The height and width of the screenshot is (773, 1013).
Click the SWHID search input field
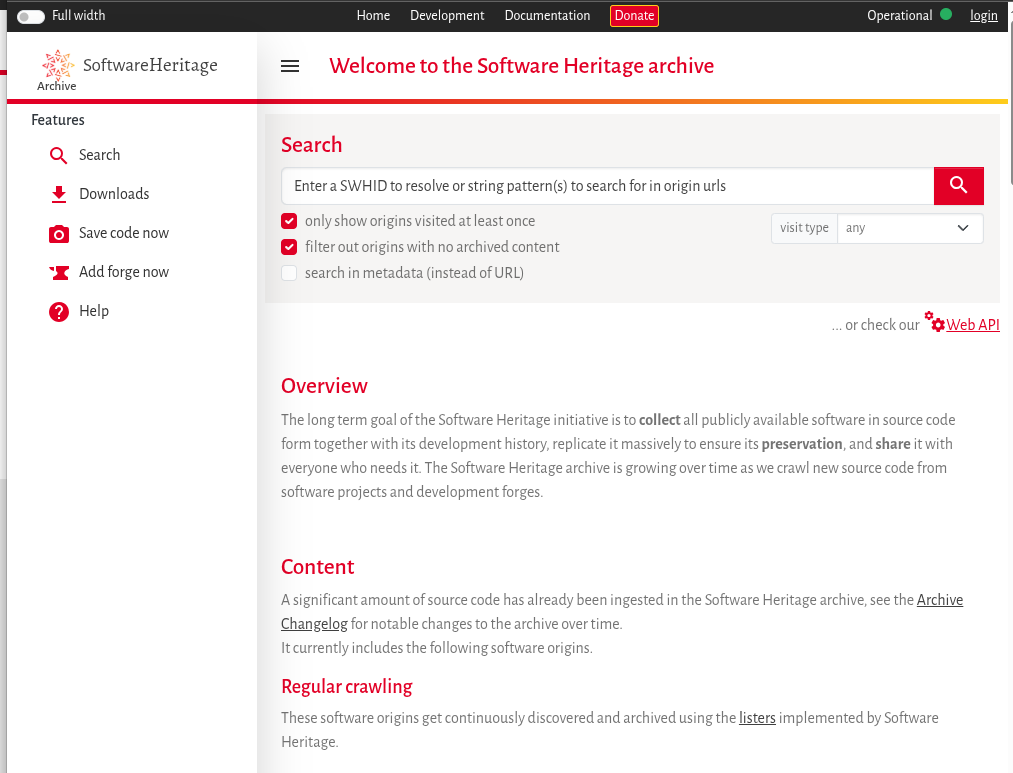tap(607, 186)
